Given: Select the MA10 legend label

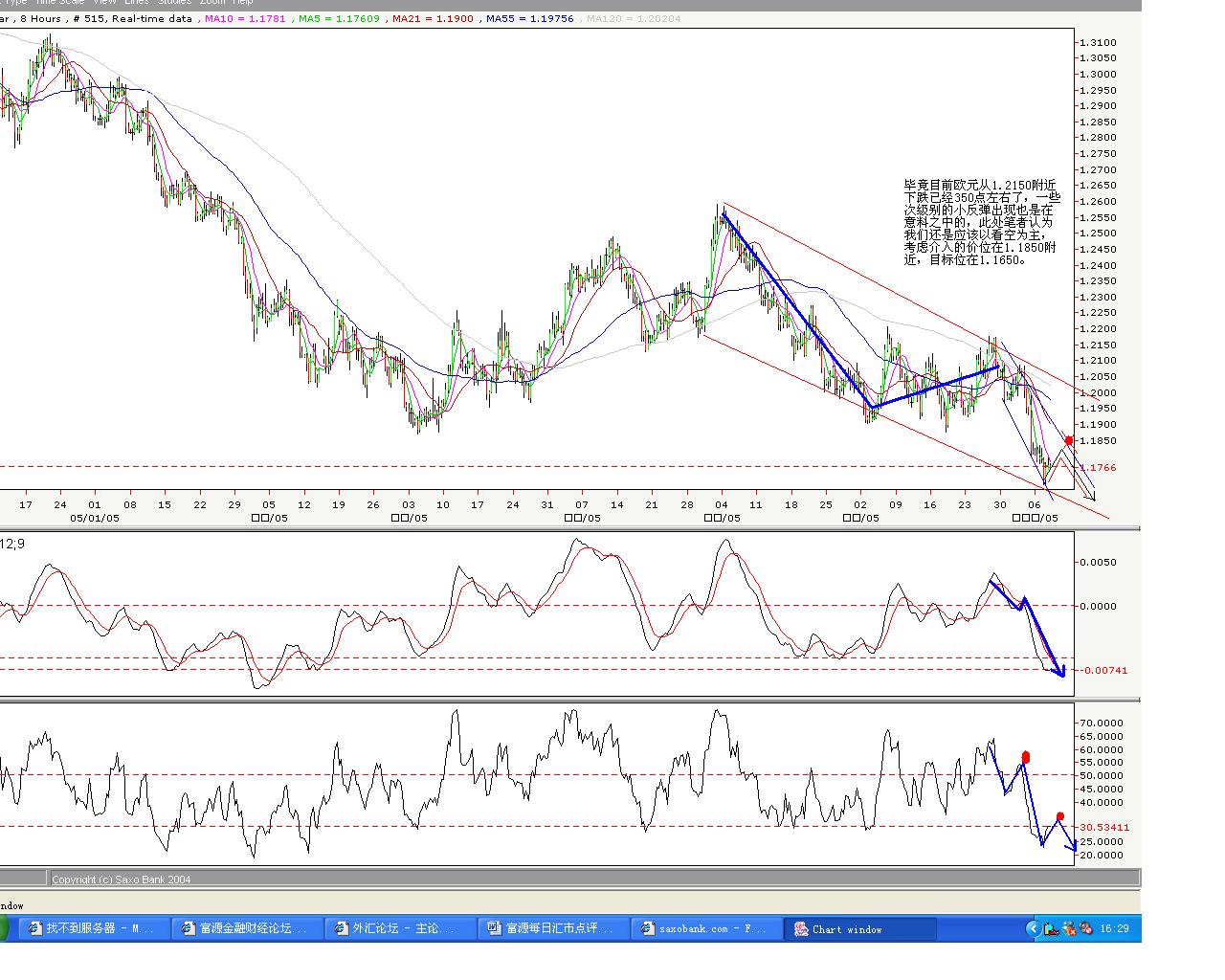Looking at the screenshot, I should [x=245, y=18].
